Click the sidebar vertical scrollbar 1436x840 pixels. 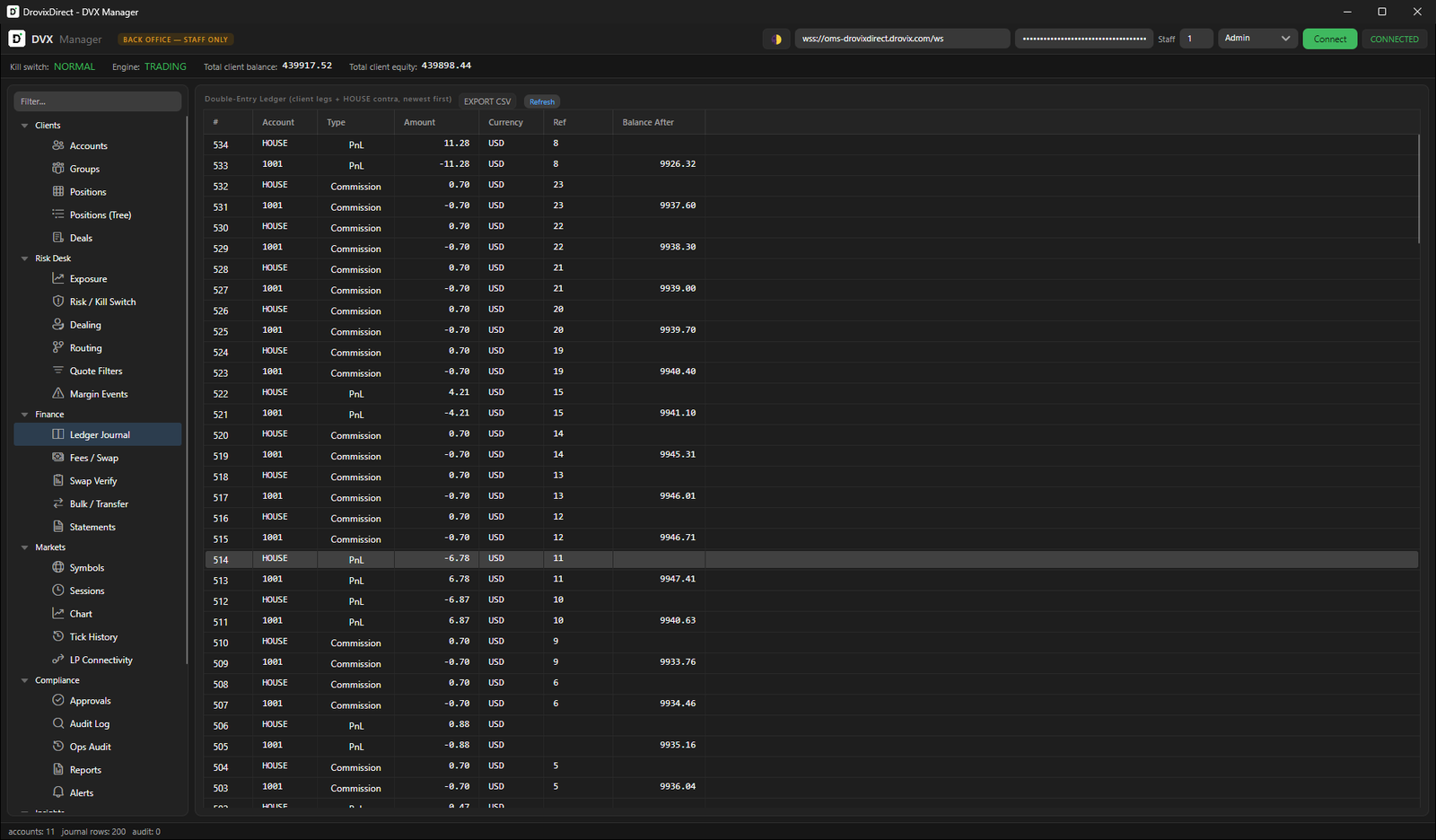(x=187, y=390)
